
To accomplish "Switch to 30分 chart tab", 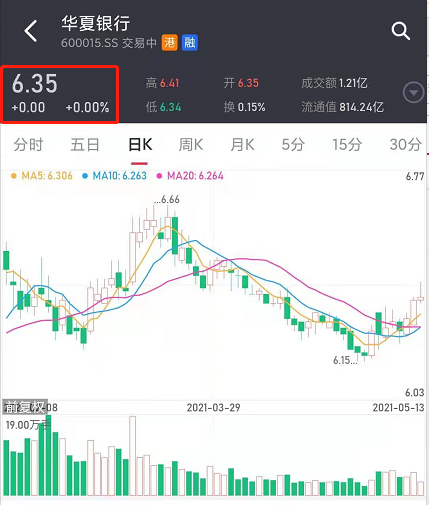I will click(x=406, y=145).
